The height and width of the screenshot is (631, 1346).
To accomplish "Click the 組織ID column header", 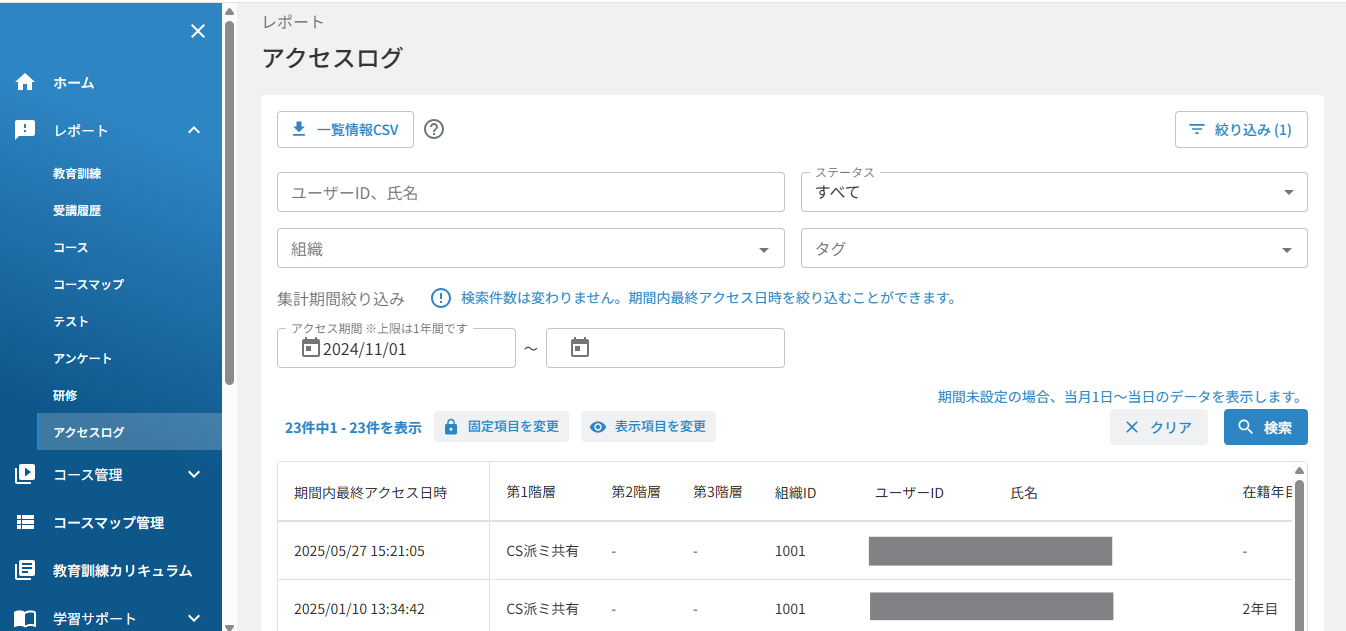I will [x=796, y=492].
